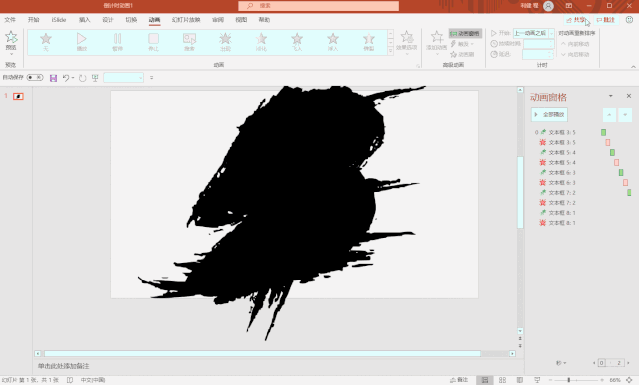This screenshot has width=639, height=385.
Task: Open the Animation Pane options dropdown arrow
Action: coord(610,96)
